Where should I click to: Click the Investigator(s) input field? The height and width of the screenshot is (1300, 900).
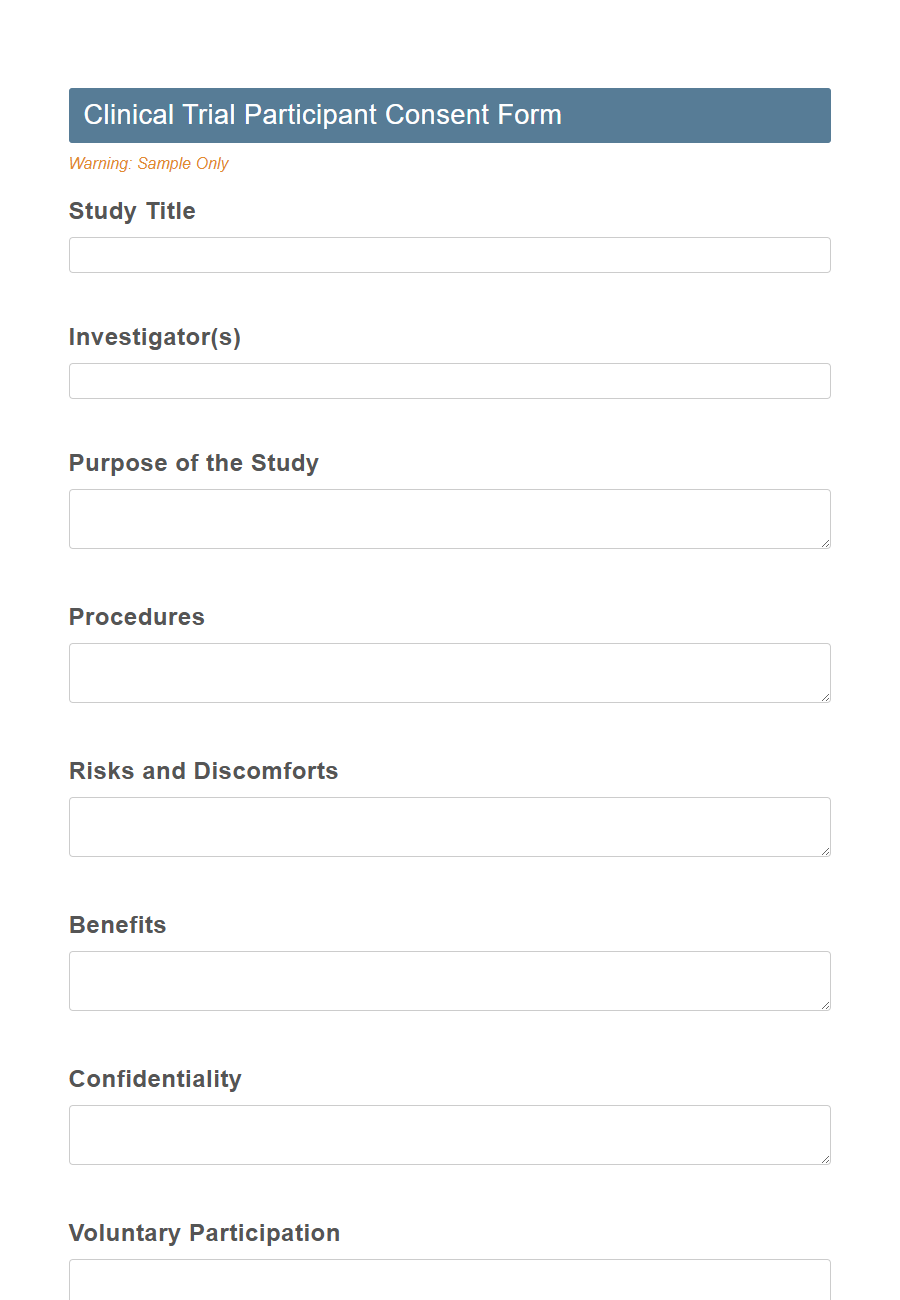449,381
